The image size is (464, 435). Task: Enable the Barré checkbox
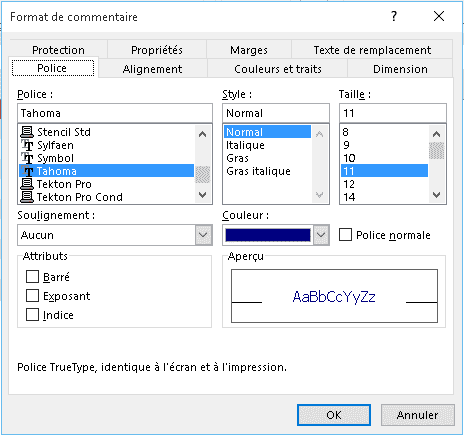click(x=32, y=276)
